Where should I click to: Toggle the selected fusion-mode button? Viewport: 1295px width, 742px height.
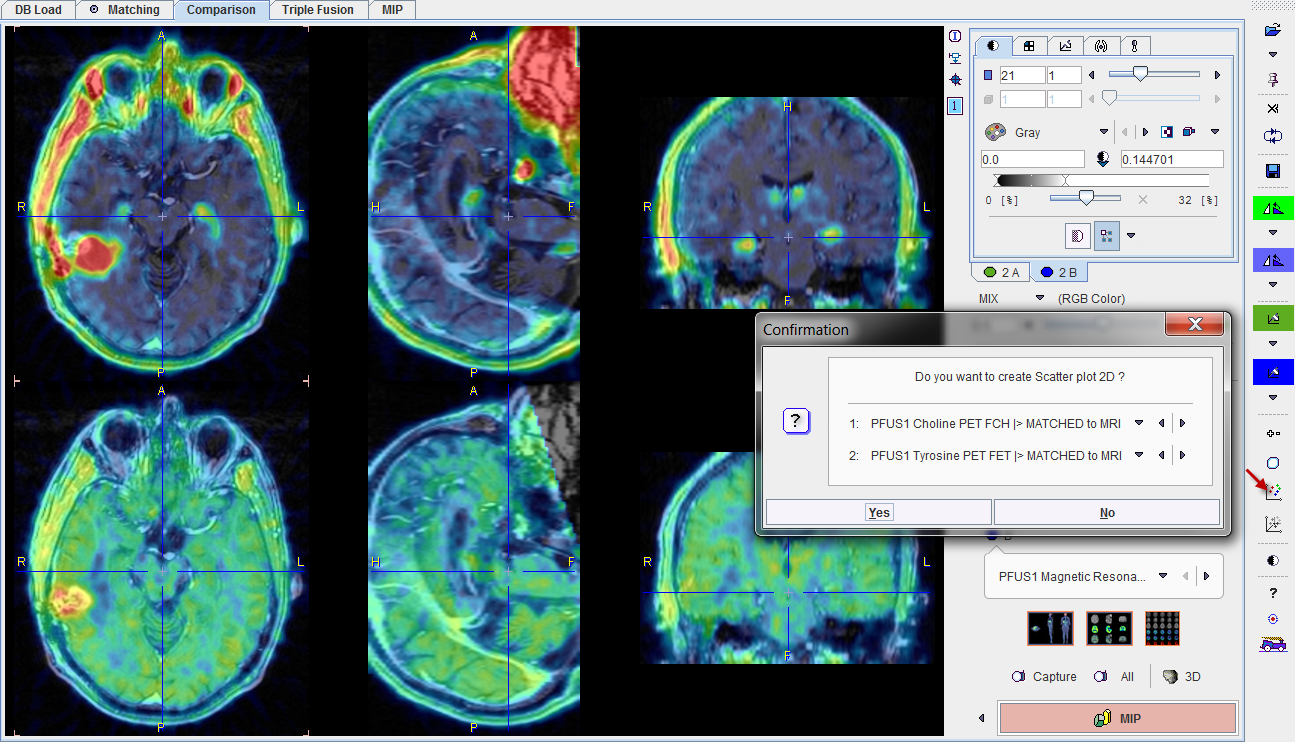click(1107, 236)
